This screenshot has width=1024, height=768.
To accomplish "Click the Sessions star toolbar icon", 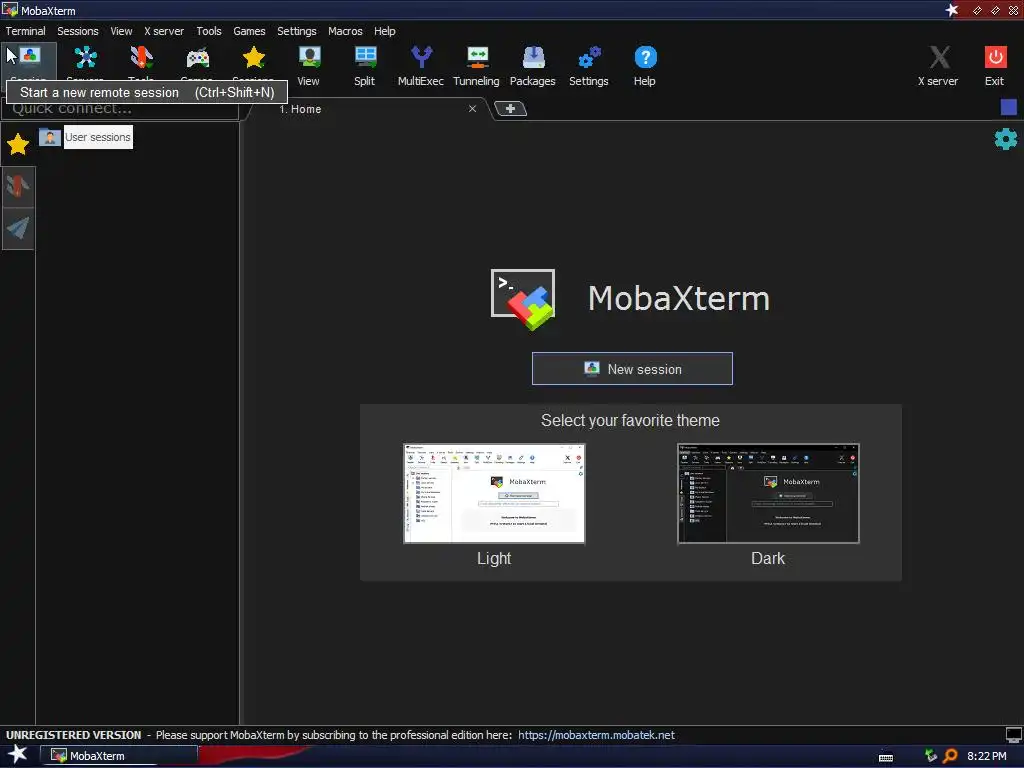I will coord(253,58).
